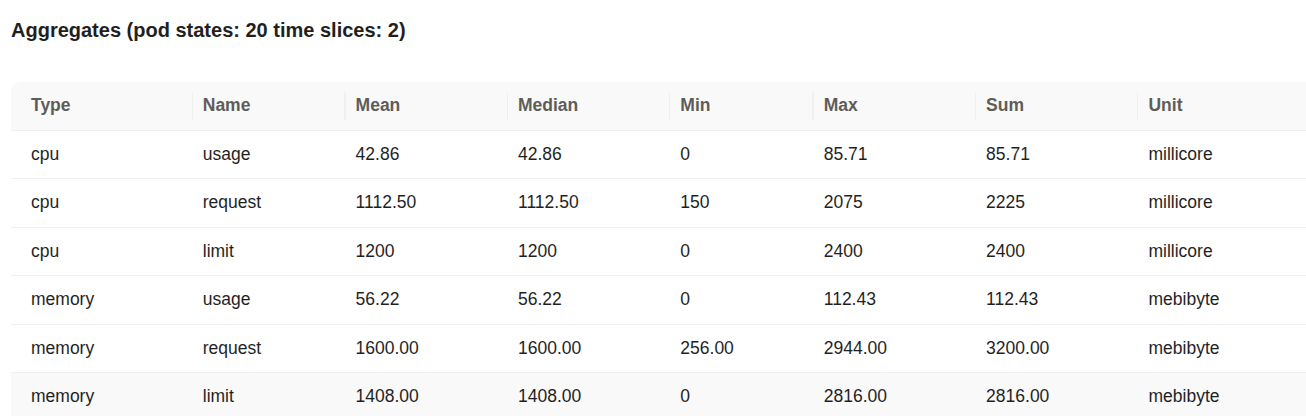Sort by the Sum column header
The height and width of the screenshot is (416, 1306).
pos(1005,105)
